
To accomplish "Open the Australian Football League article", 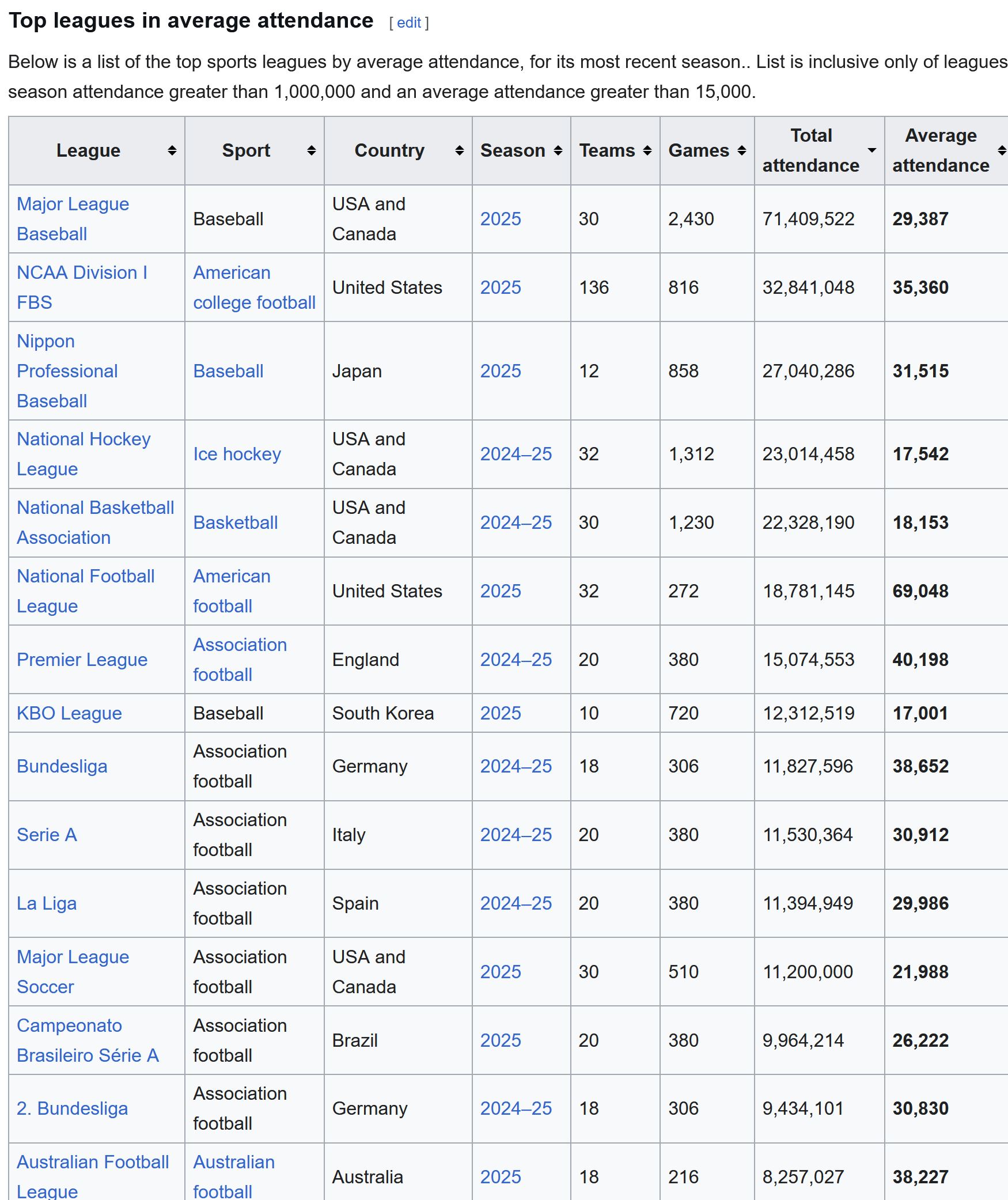I will click(x=93, y=1176).
